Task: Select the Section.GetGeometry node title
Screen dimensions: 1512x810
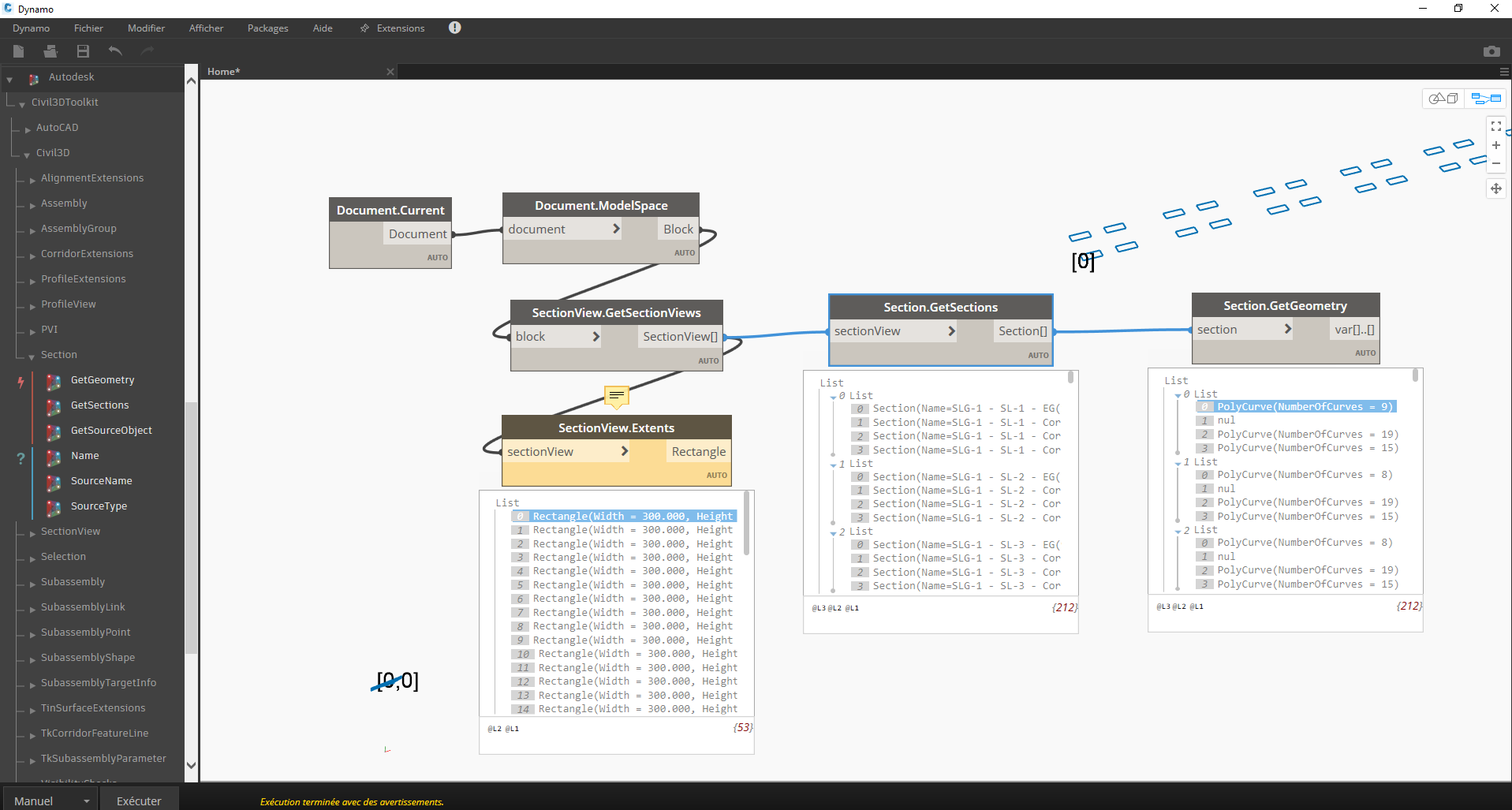Action: (1285, 306)
